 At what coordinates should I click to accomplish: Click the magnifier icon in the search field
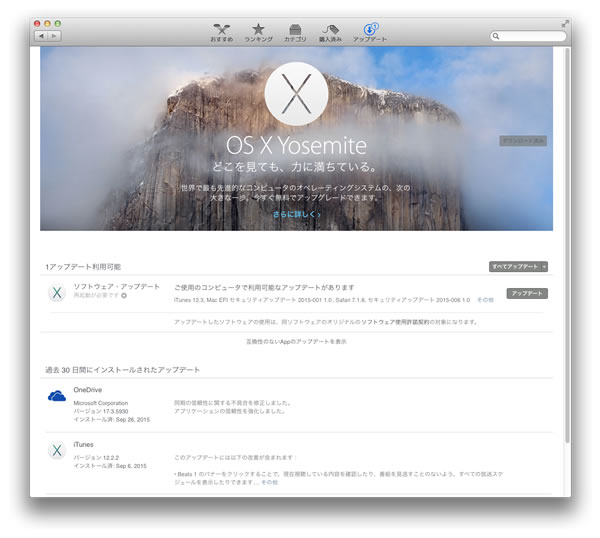(x=496, y=36)
